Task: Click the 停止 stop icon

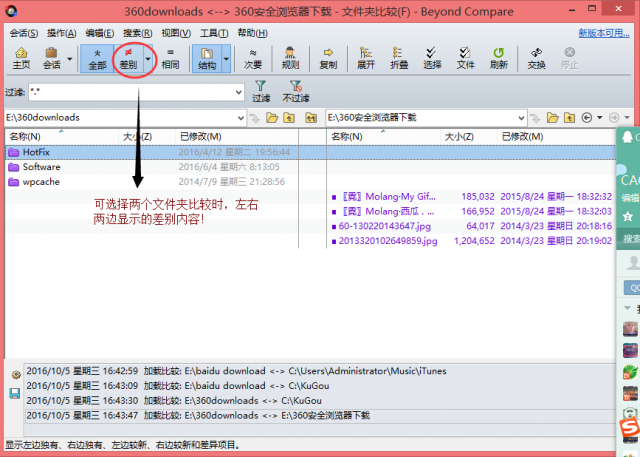Action: (x=569, y=58)
